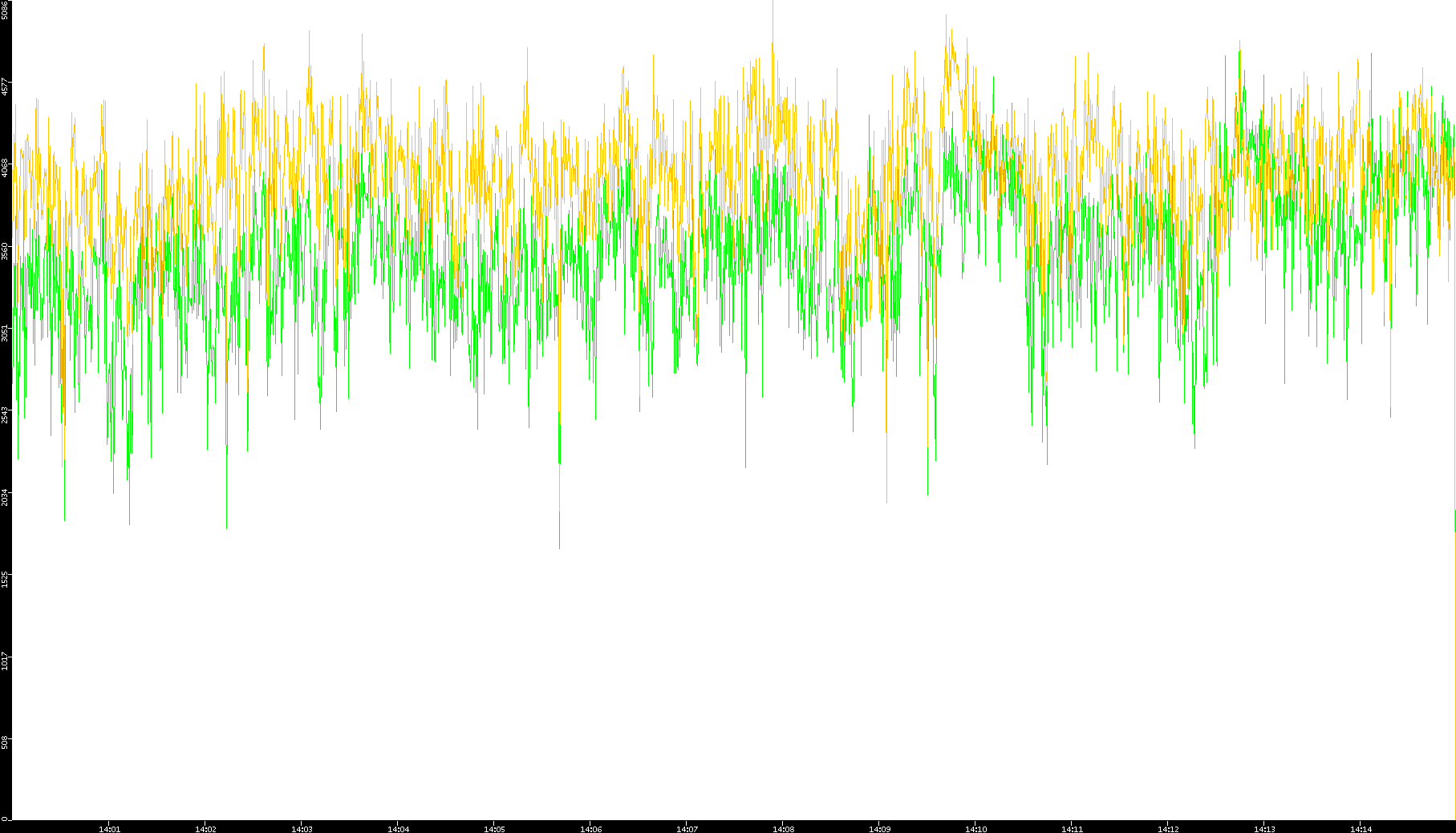Click the 14:11 label on the time axis
This screenshot has height=833, width=1456.
point(1072,829)
